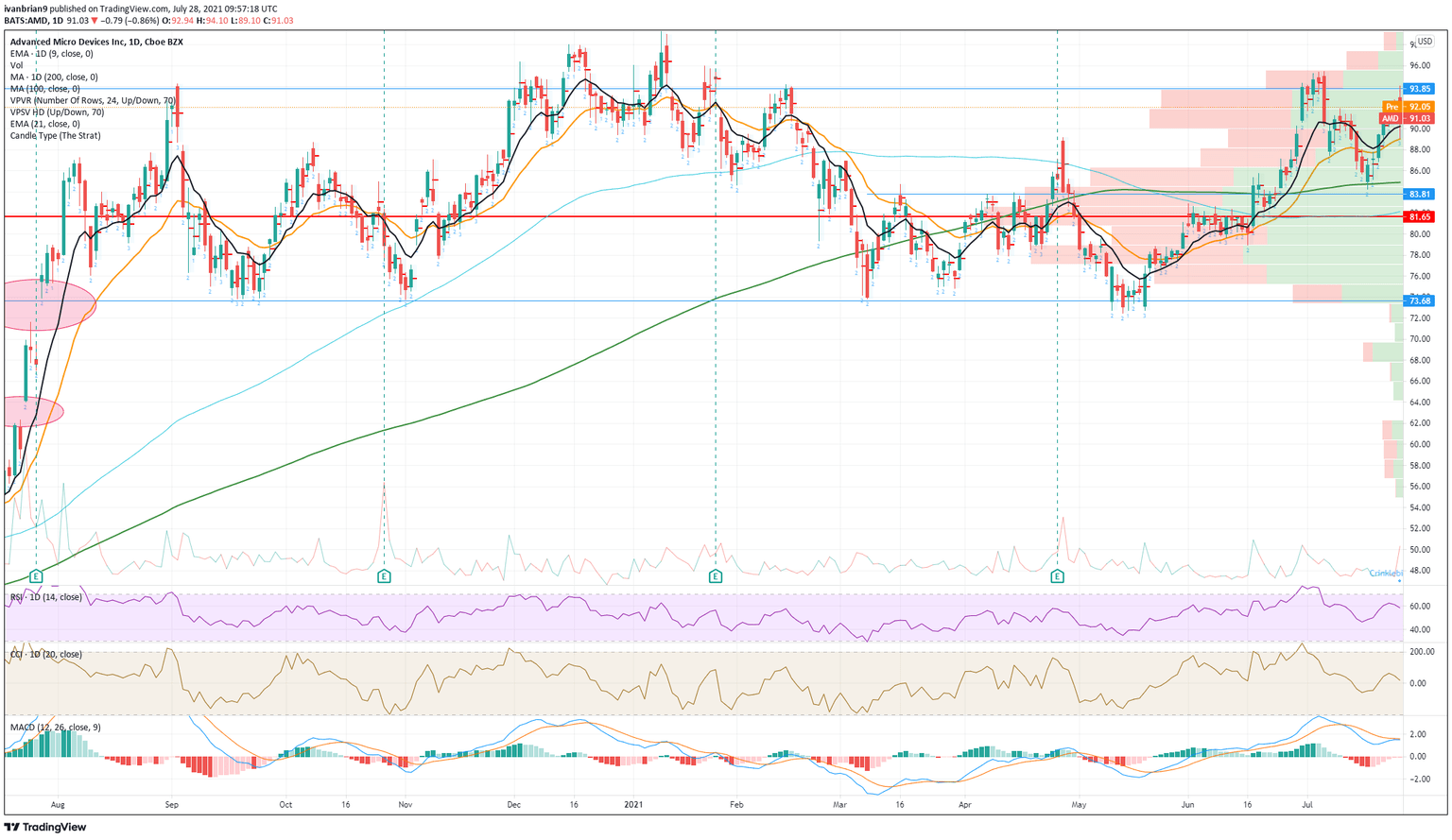The height and width of the screenshot is (840, 1452).
Task: Select the EMA - 1D (9, close, 0) legend
Action: tap(52, 54)
